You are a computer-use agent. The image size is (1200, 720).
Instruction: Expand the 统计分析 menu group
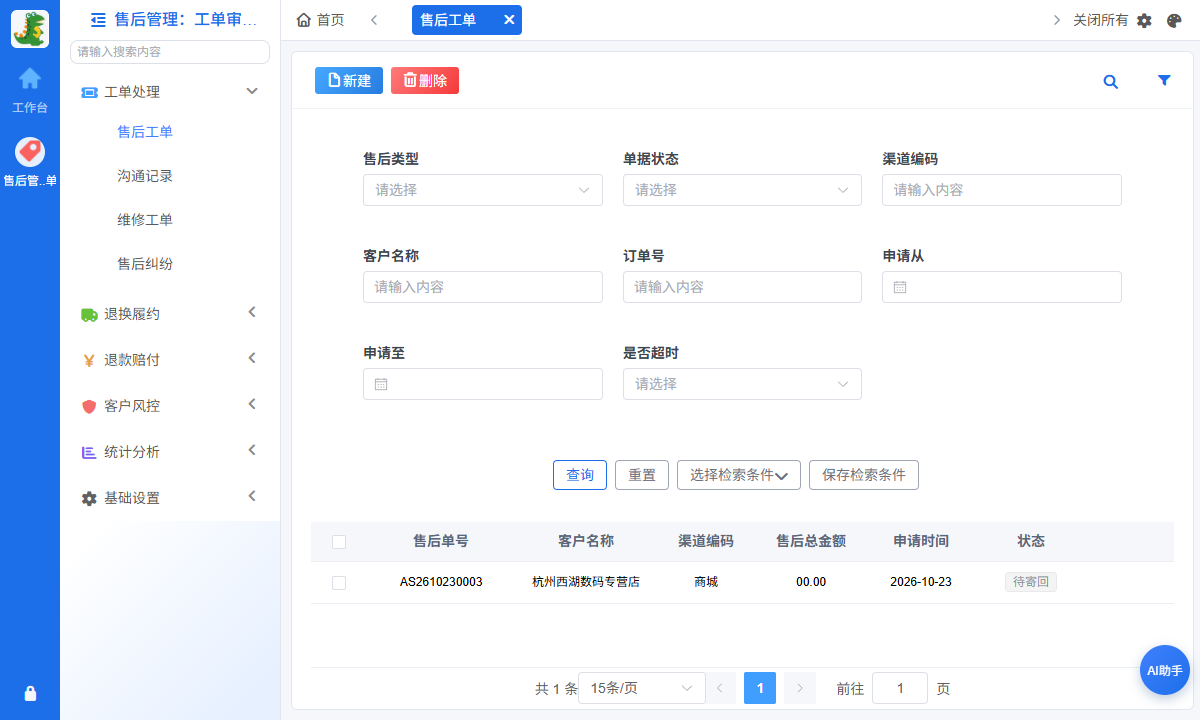pos(170,452)
